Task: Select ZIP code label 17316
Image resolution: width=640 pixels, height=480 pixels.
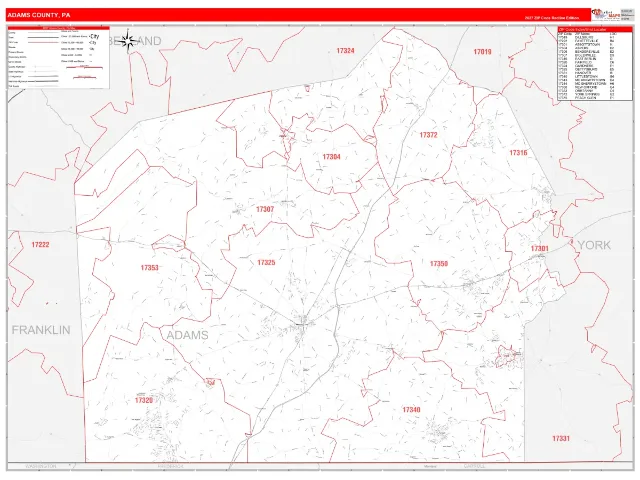Action: click(x=518, y=153)
